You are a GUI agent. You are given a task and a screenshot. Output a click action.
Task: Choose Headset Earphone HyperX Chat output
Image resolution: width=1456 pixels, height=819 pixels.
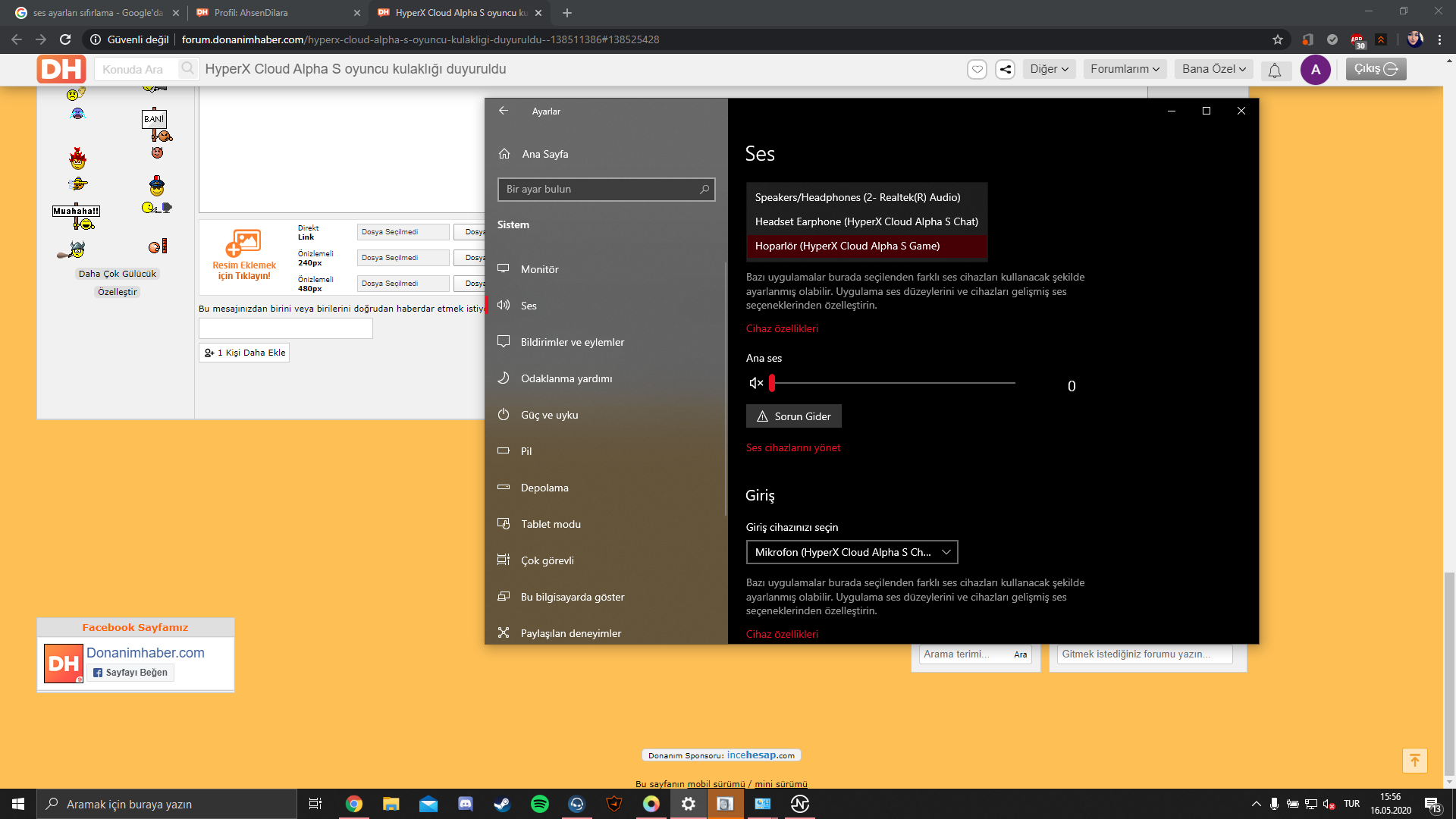867,221
